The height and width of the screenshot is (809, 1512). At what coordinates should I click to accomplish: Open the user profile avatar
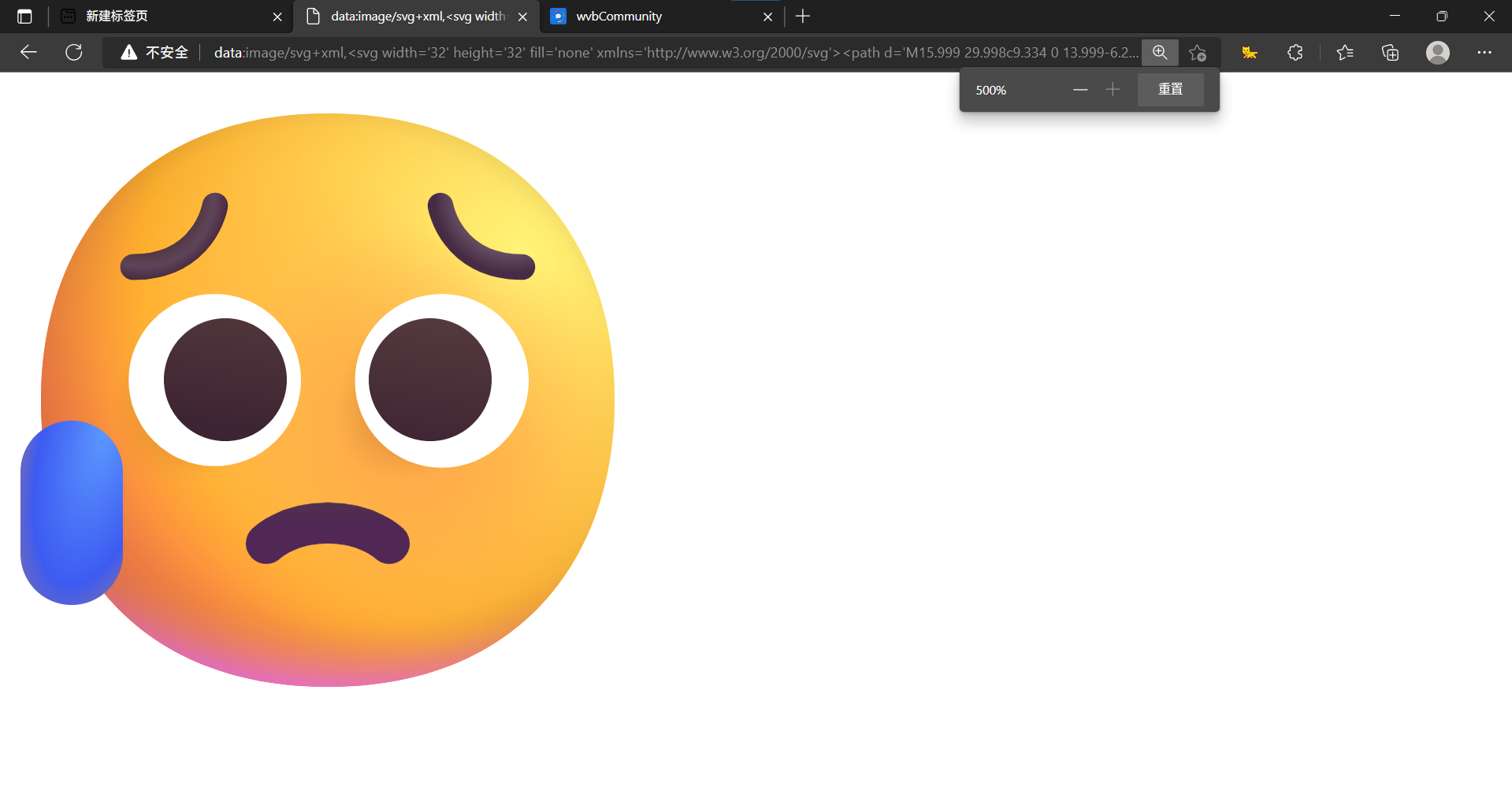(x=1438, y=53)
